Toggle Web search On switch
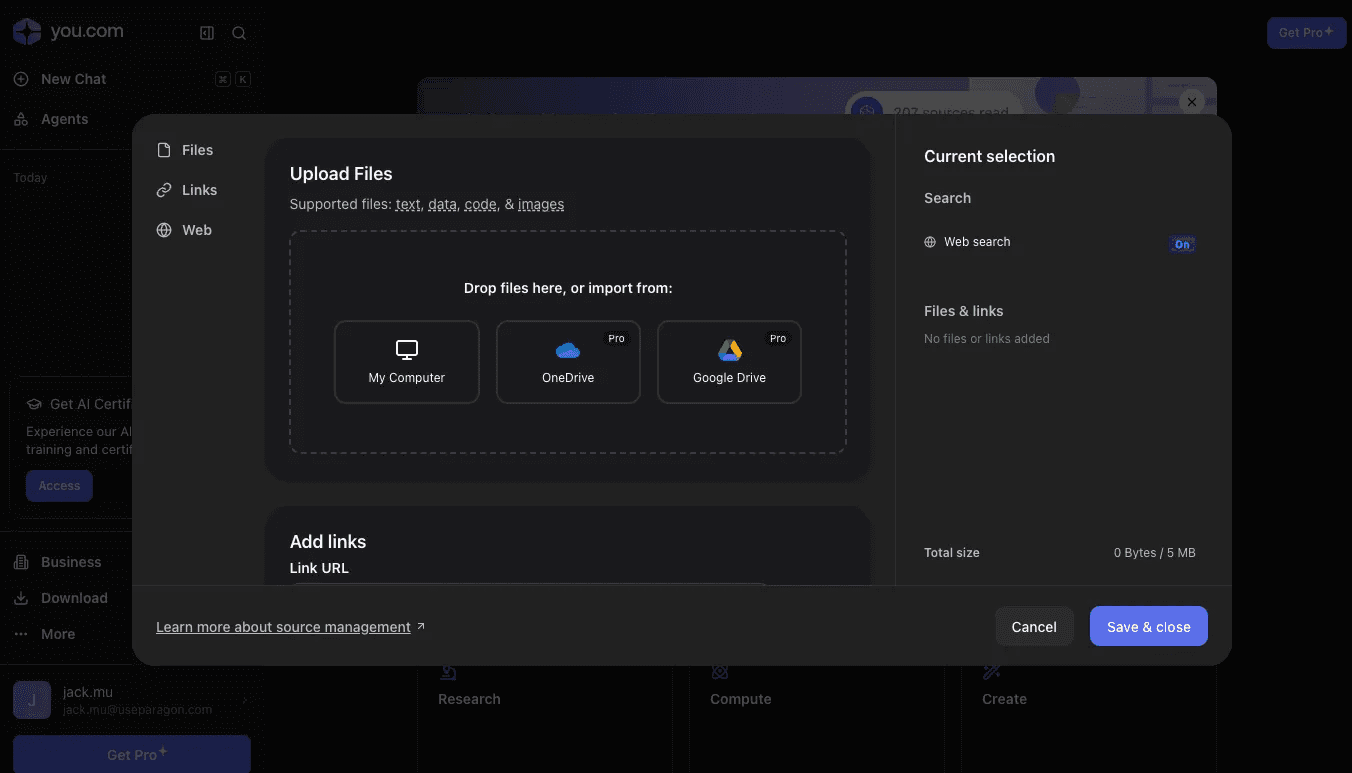Screen dimensions: 1352x773 coord(1182,244)
